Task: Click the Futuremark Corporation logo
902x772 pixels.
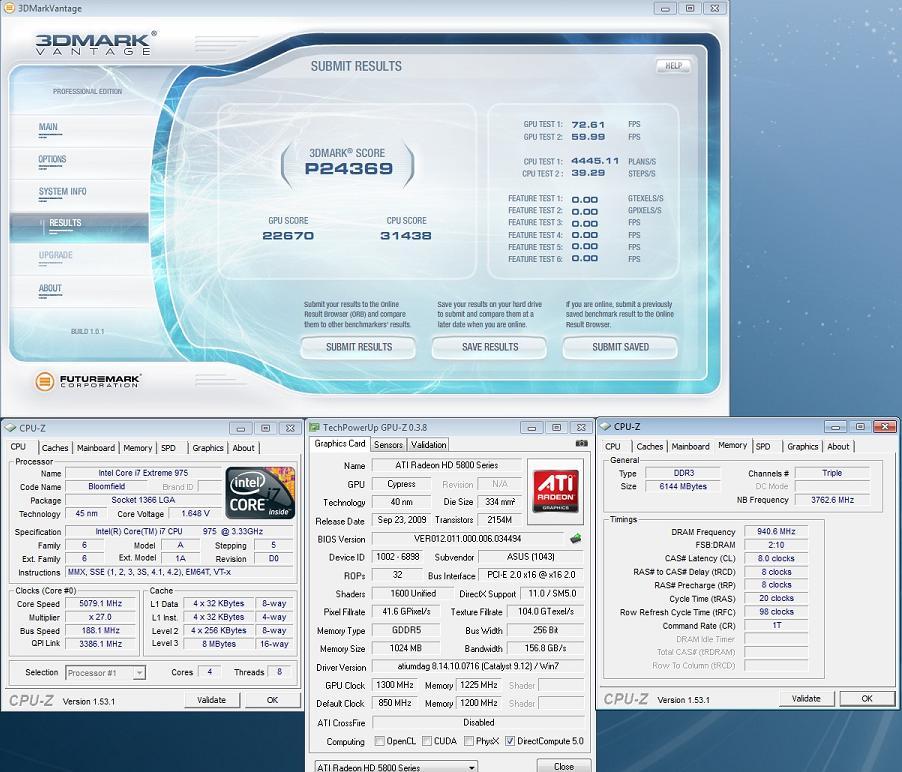Action: (x=88, y=381)
